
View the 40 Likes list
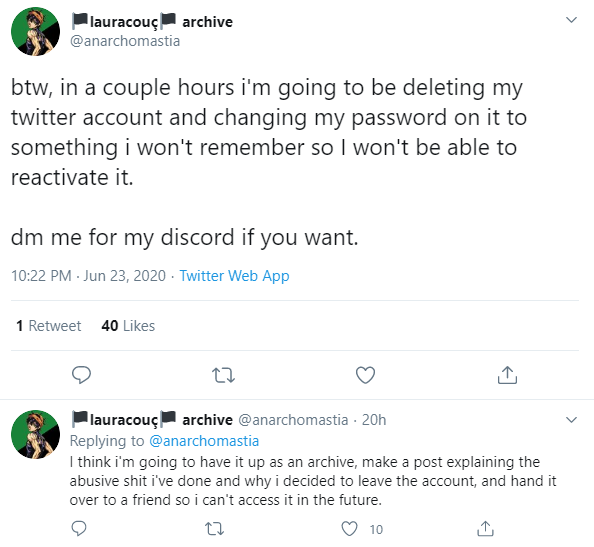point(128,326)
